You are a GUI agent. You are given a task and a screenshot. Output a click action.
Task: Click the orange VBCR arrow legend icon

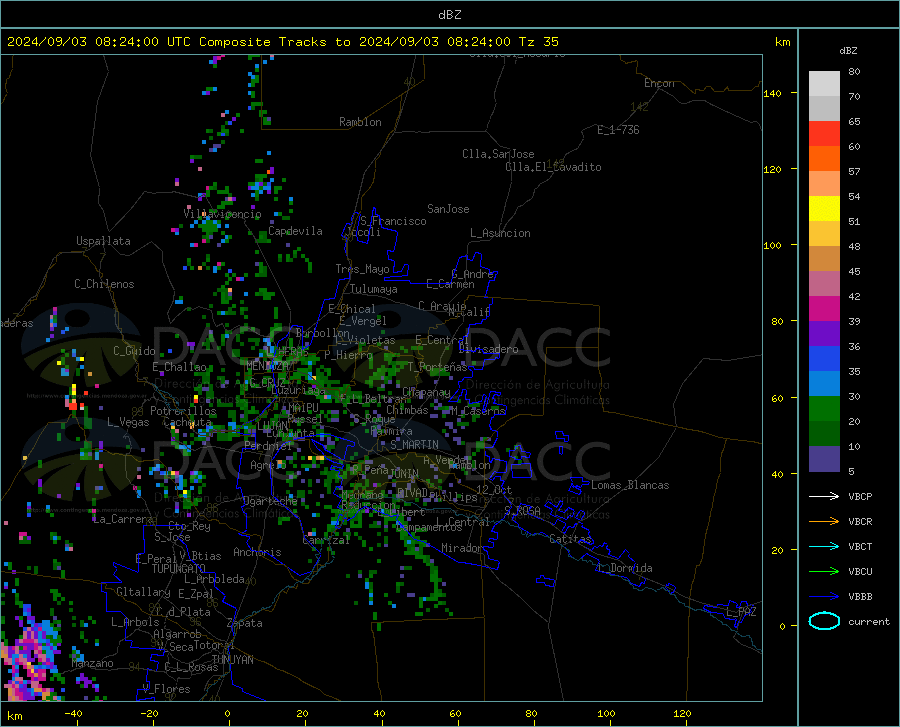click(824, 521)
